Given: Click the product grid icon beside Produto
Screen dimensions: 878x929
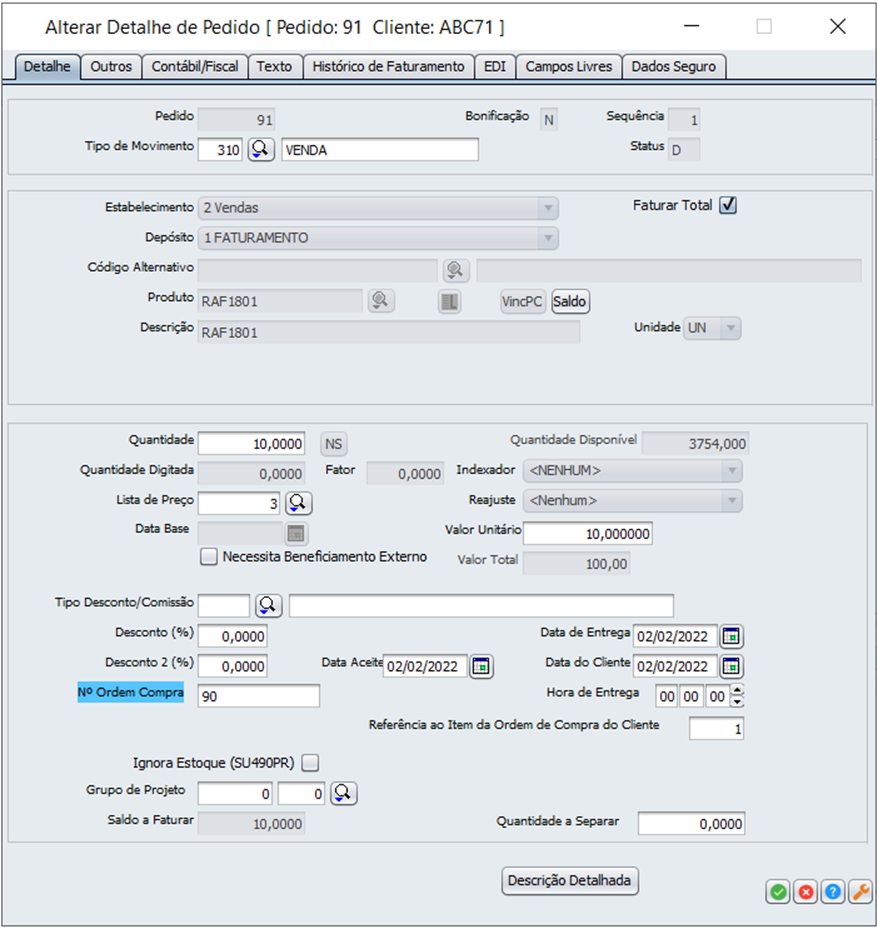Looking at the screenshot, I should click(450, 302).
